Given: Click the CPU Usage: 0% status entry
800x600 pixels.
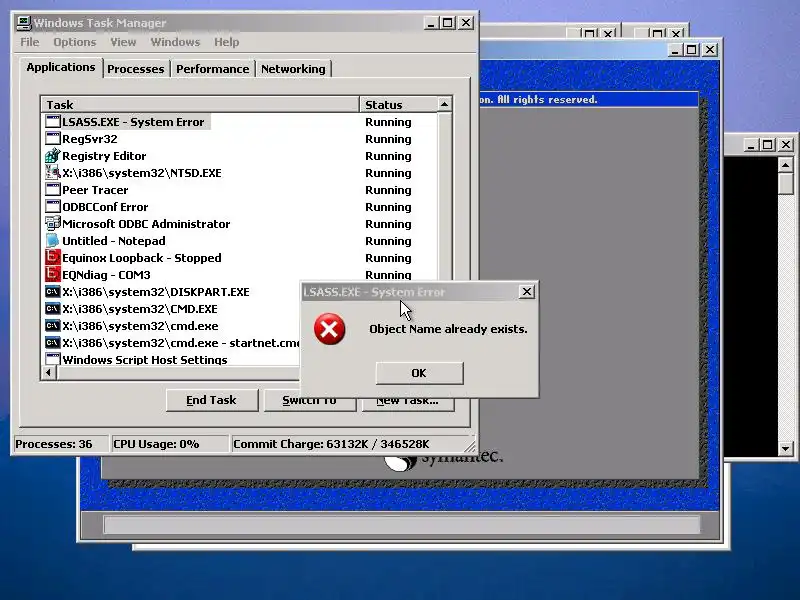Looking at the screenshot, I should (170, 444).
